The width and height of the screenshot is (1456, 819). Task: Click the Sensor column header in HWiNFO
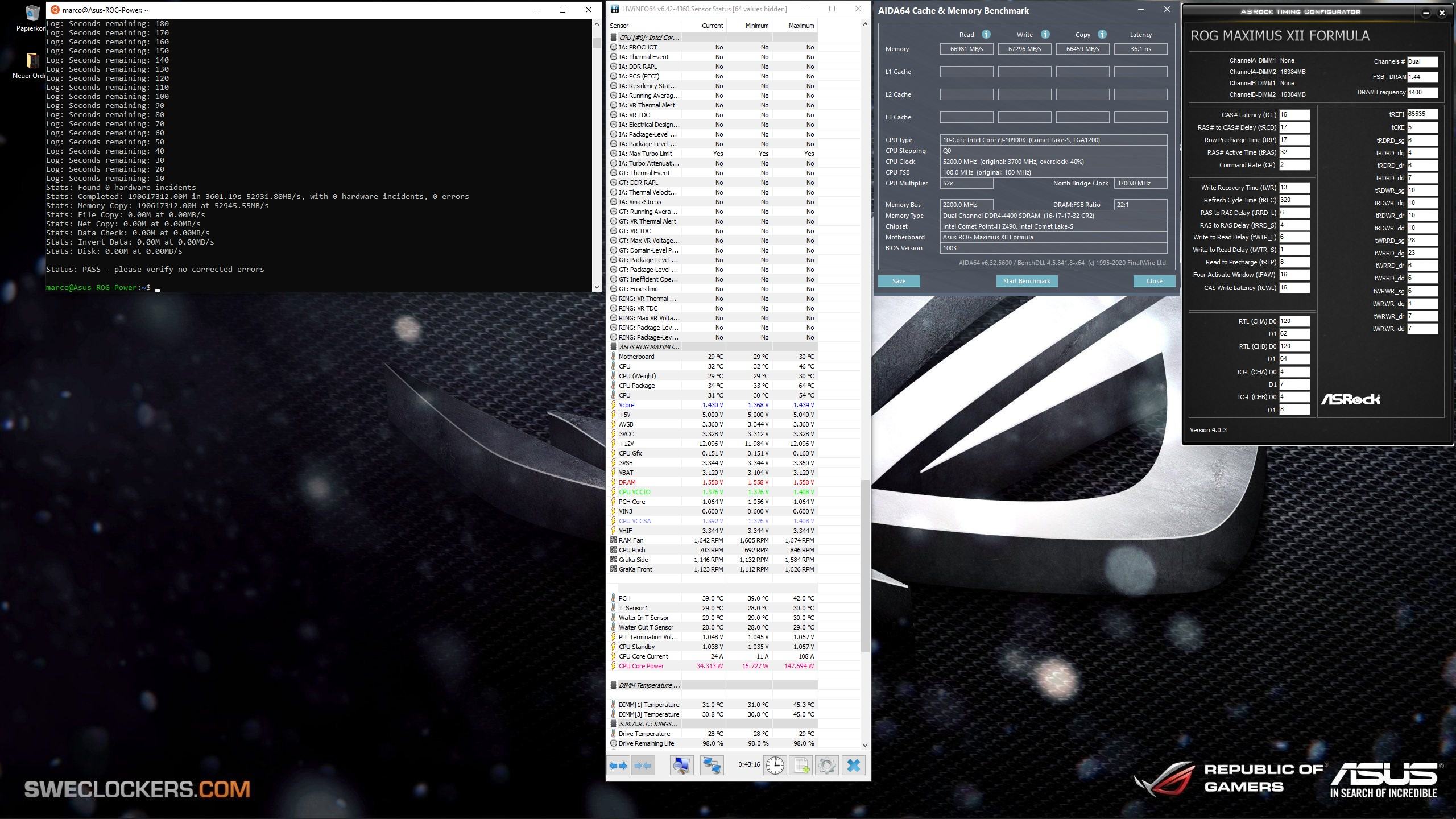644,26
